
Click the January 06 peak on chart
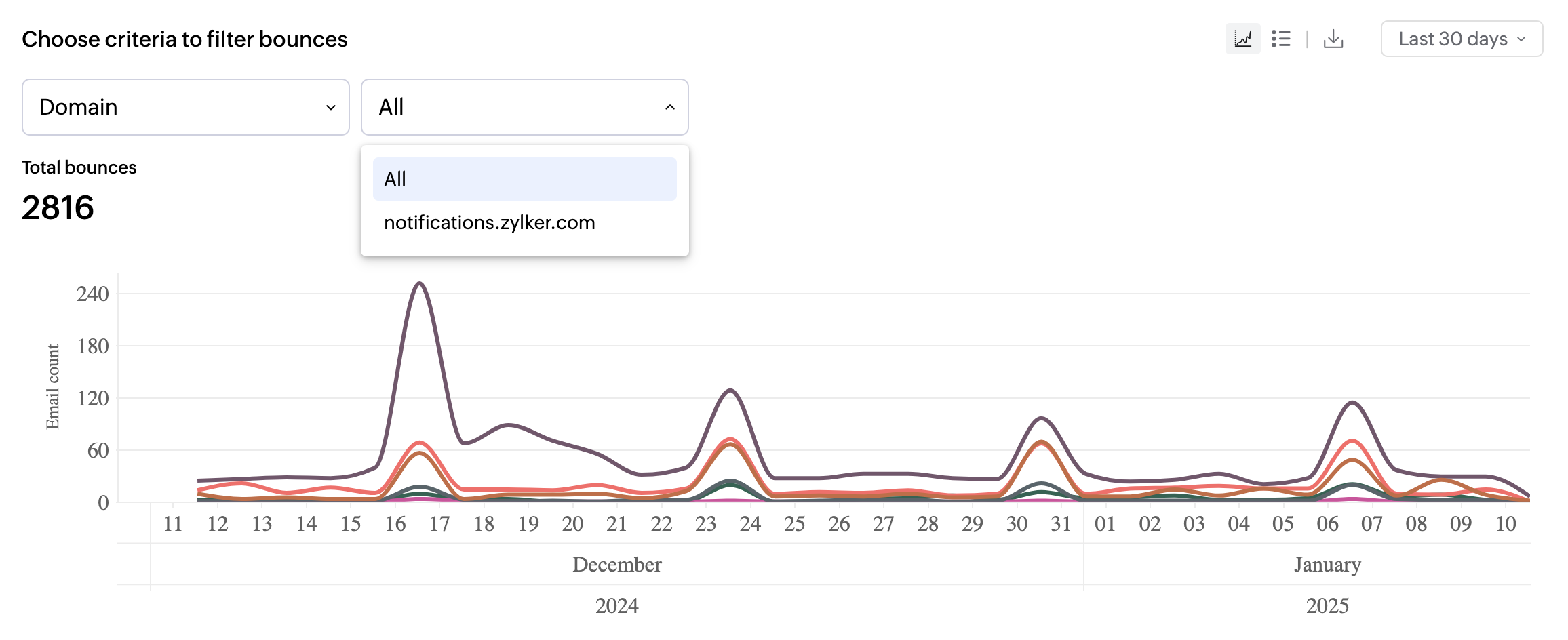coord(1352,403)
